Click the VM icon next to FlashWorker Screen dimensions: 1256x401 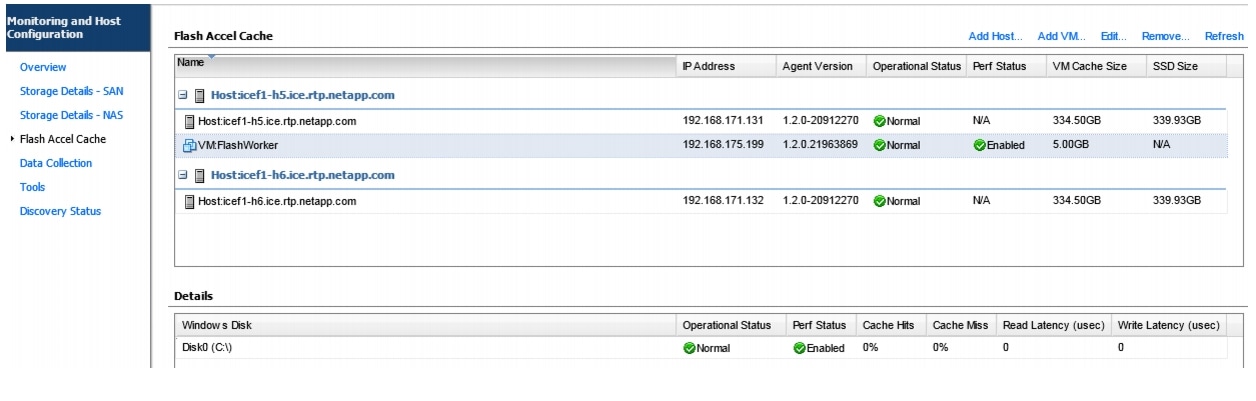point(190,145)
